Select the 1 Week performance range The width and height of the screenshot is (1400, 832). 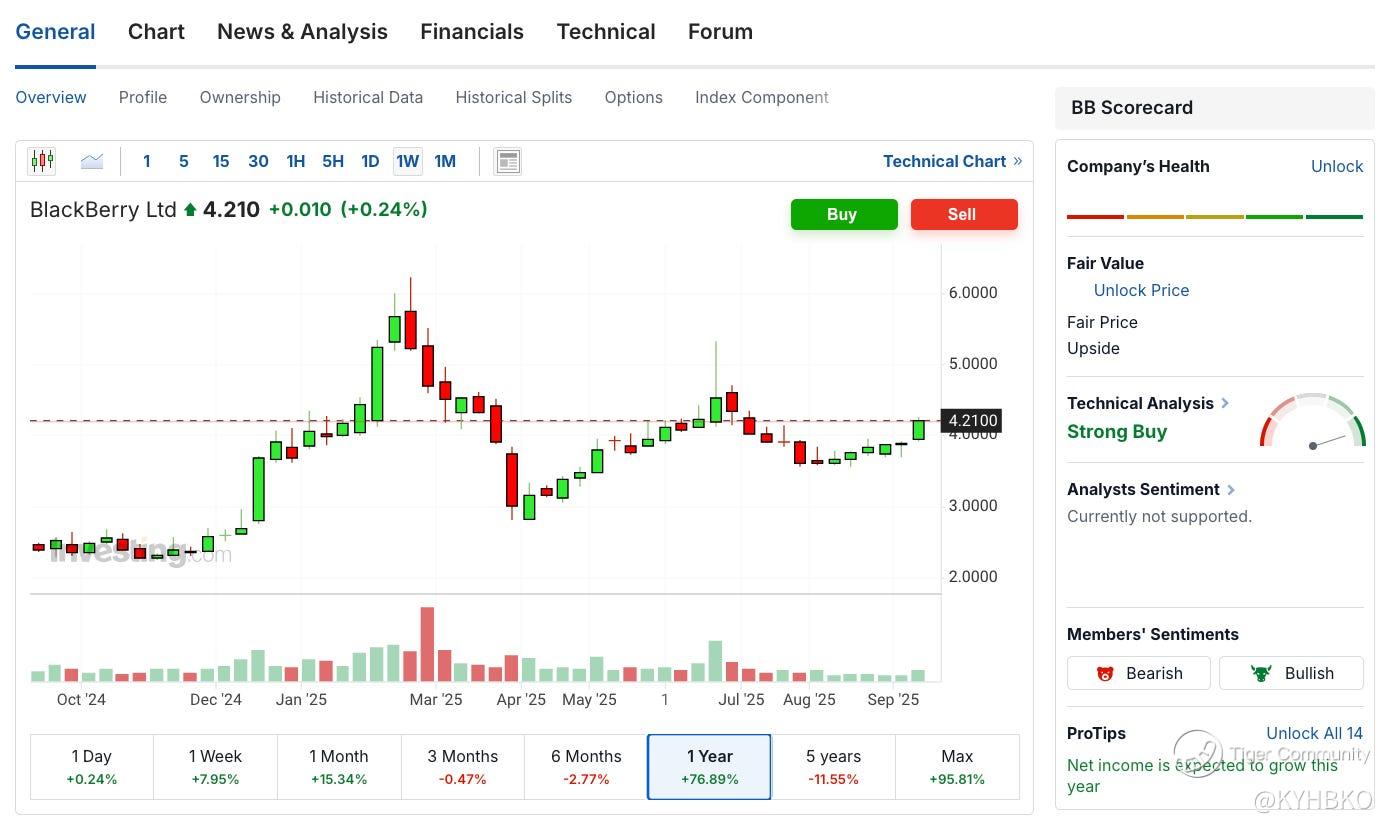coord(216,767)
